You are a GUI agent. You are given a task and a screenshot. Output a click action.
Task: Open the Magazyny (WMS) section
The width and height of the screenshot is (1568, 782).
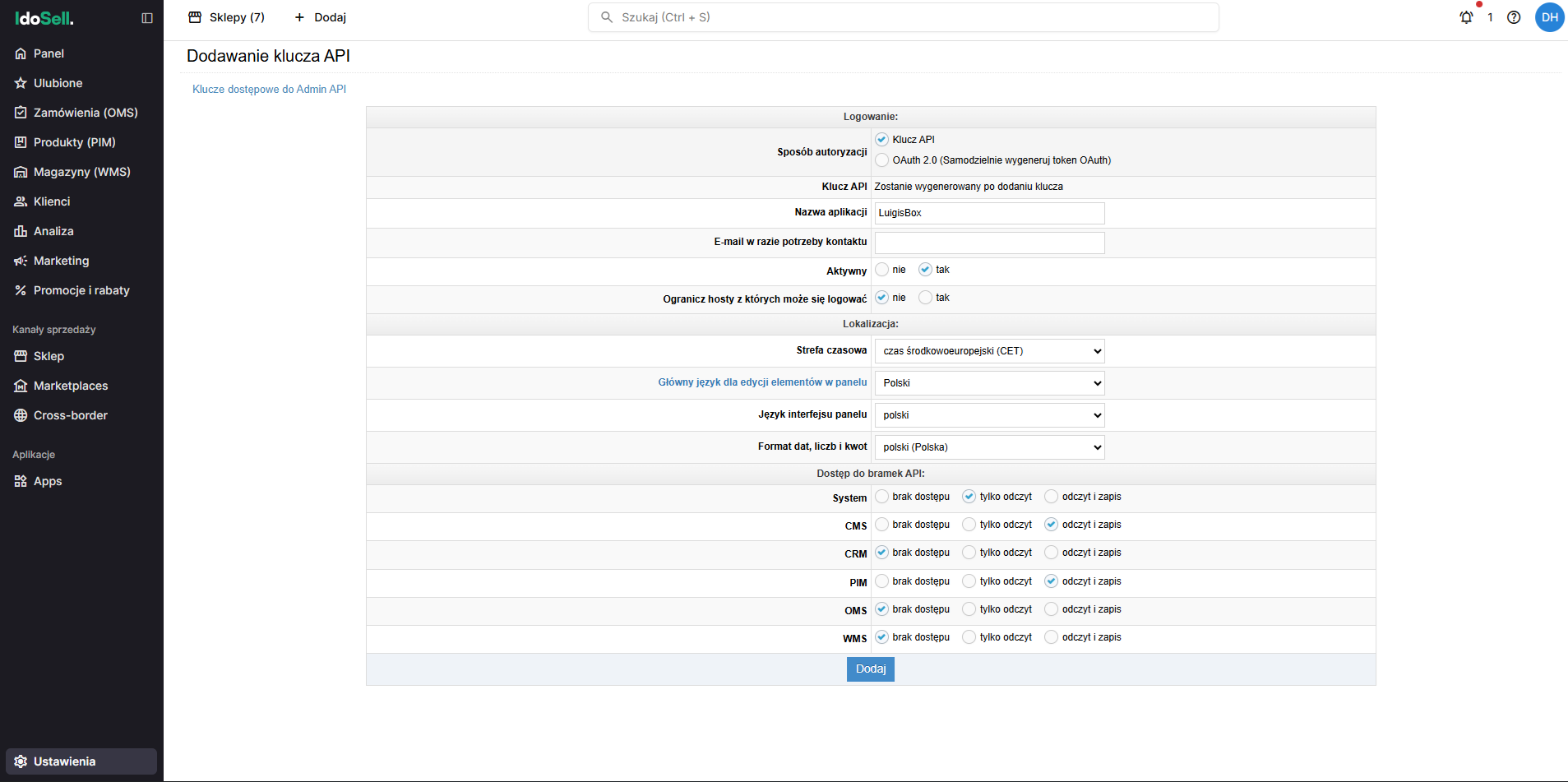pos(81,172)
